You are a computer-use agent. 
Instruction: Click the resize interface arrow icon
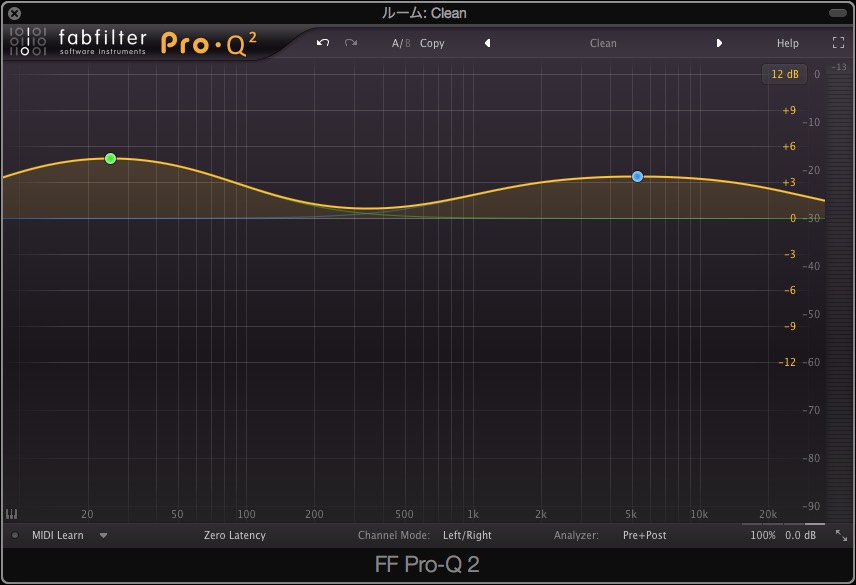[x=841, y=535]
